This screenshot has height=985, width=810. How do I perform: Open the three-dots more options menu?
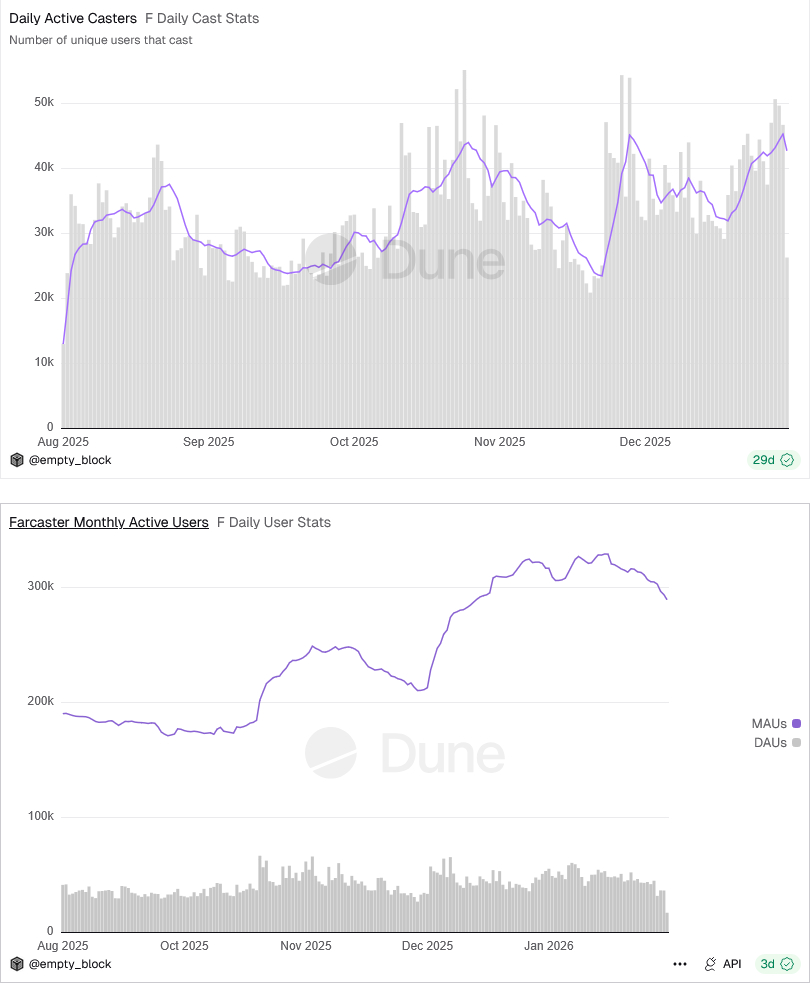680,964
